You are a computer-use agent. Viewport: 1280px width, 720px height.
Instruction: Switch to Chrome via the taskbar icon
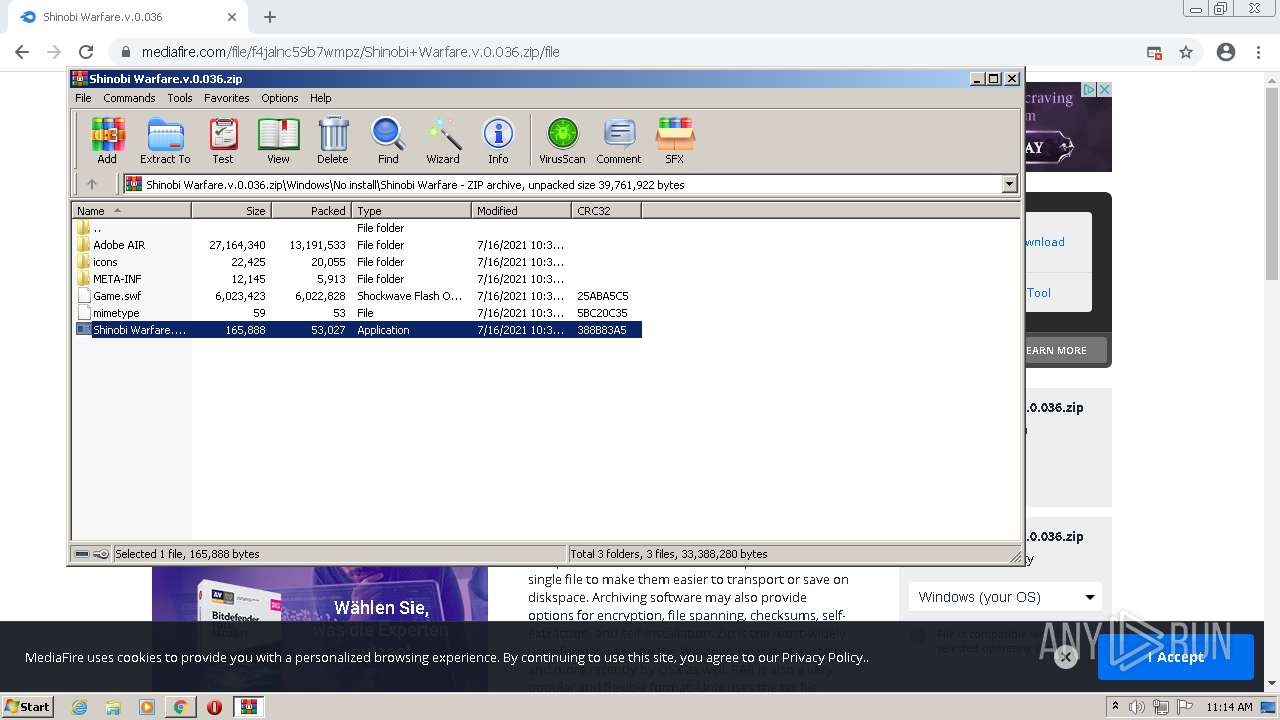point(180,707)
